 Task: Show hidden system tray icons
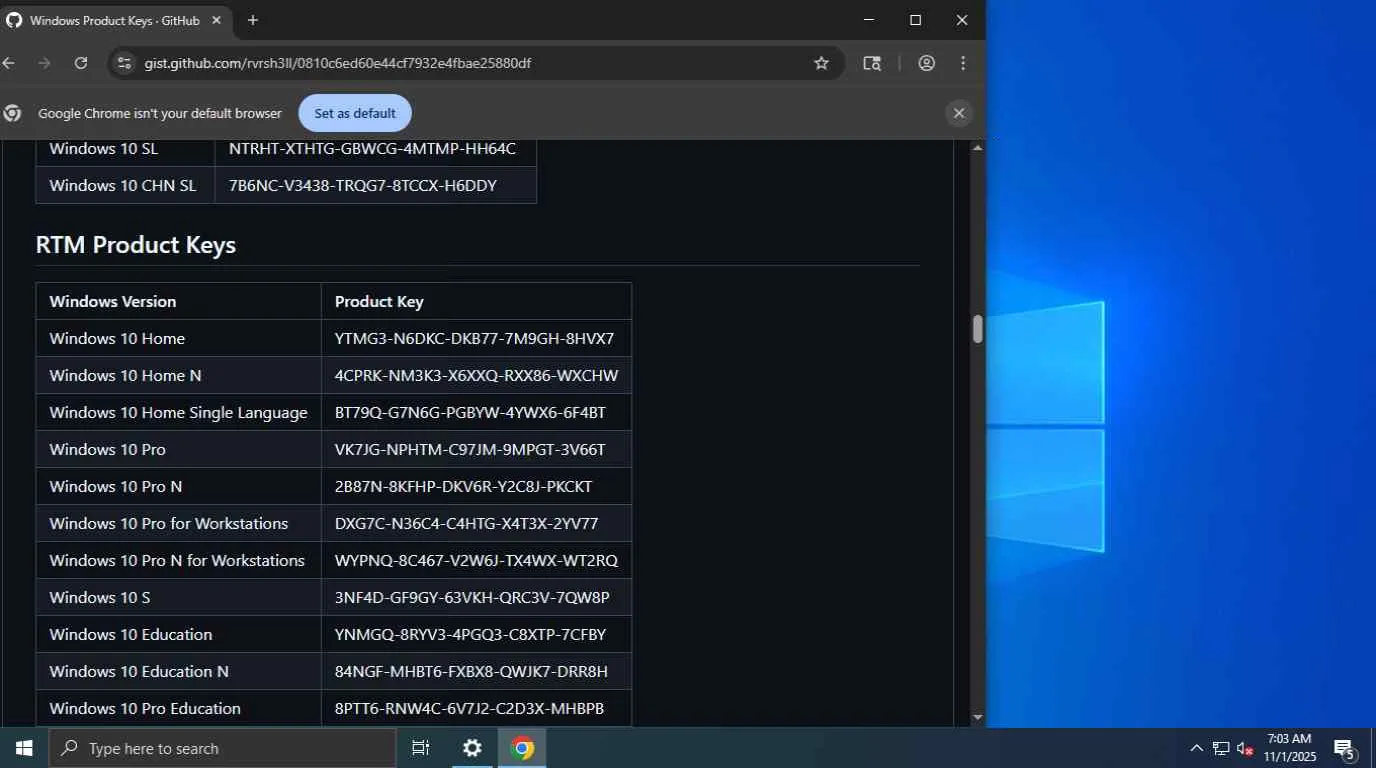(x=1196, y=748)
